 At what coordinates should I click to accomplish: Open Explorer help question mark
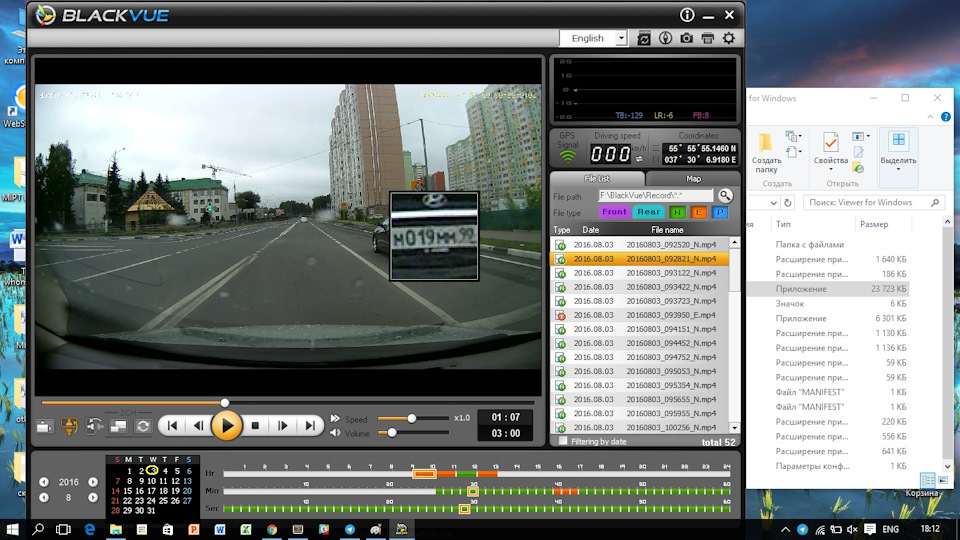coord(946,116)
